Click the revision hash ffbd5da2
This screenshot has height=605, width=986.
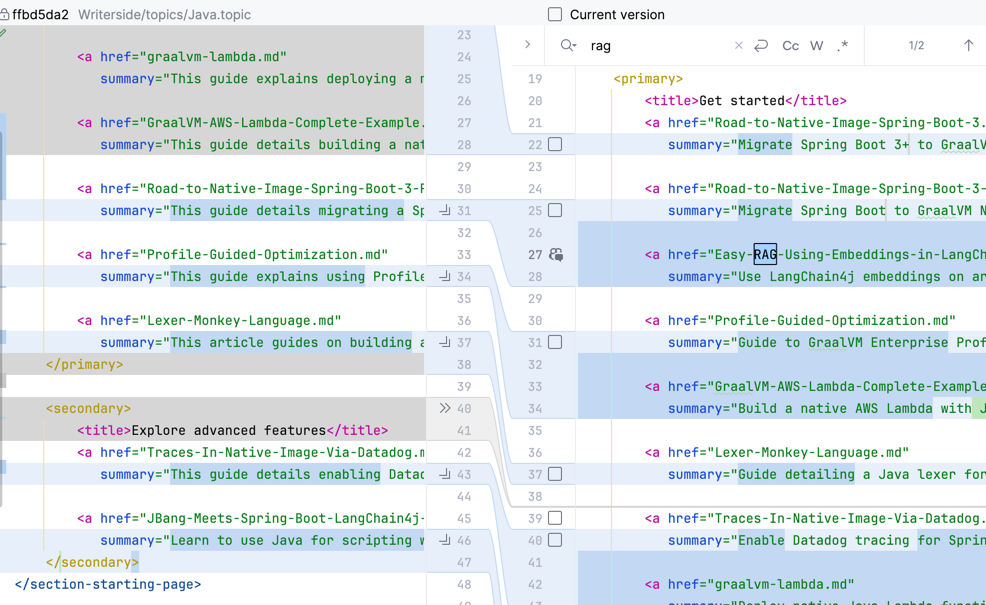[x=40, y=14]
